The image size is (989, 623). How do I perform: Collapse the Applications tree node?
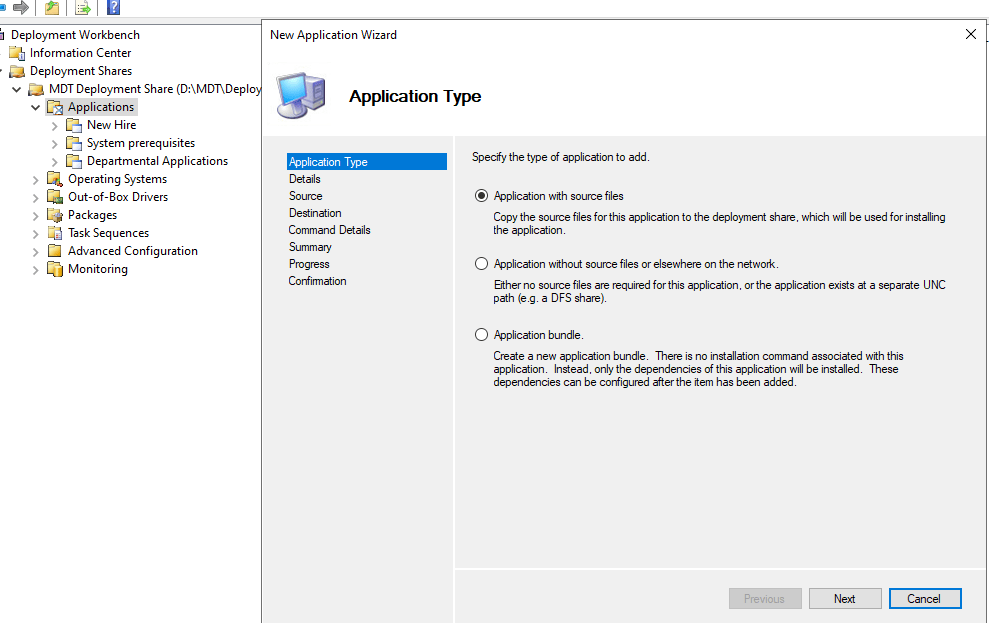(x=36, y=108)
